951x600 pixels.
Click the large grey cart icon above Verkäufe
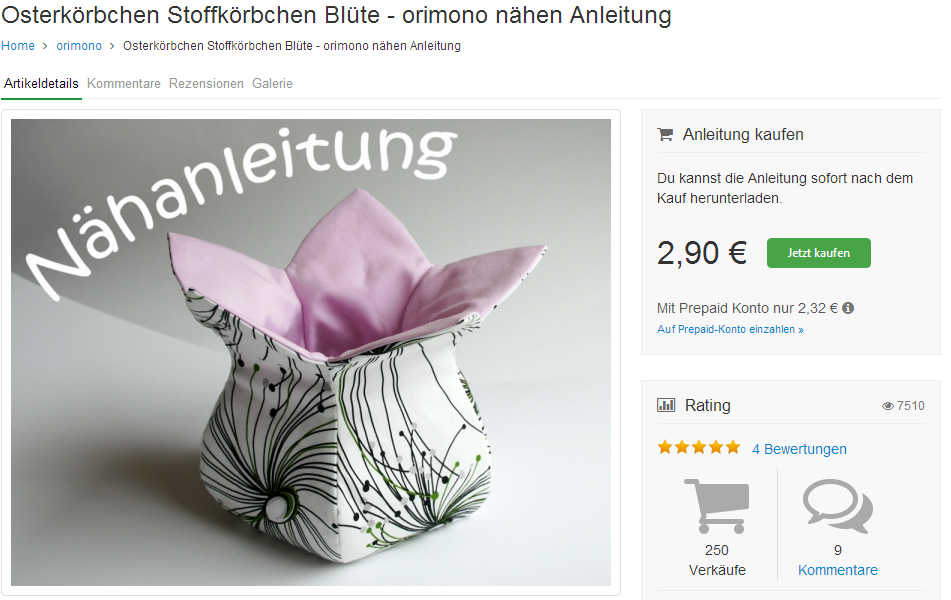[717, 506]
